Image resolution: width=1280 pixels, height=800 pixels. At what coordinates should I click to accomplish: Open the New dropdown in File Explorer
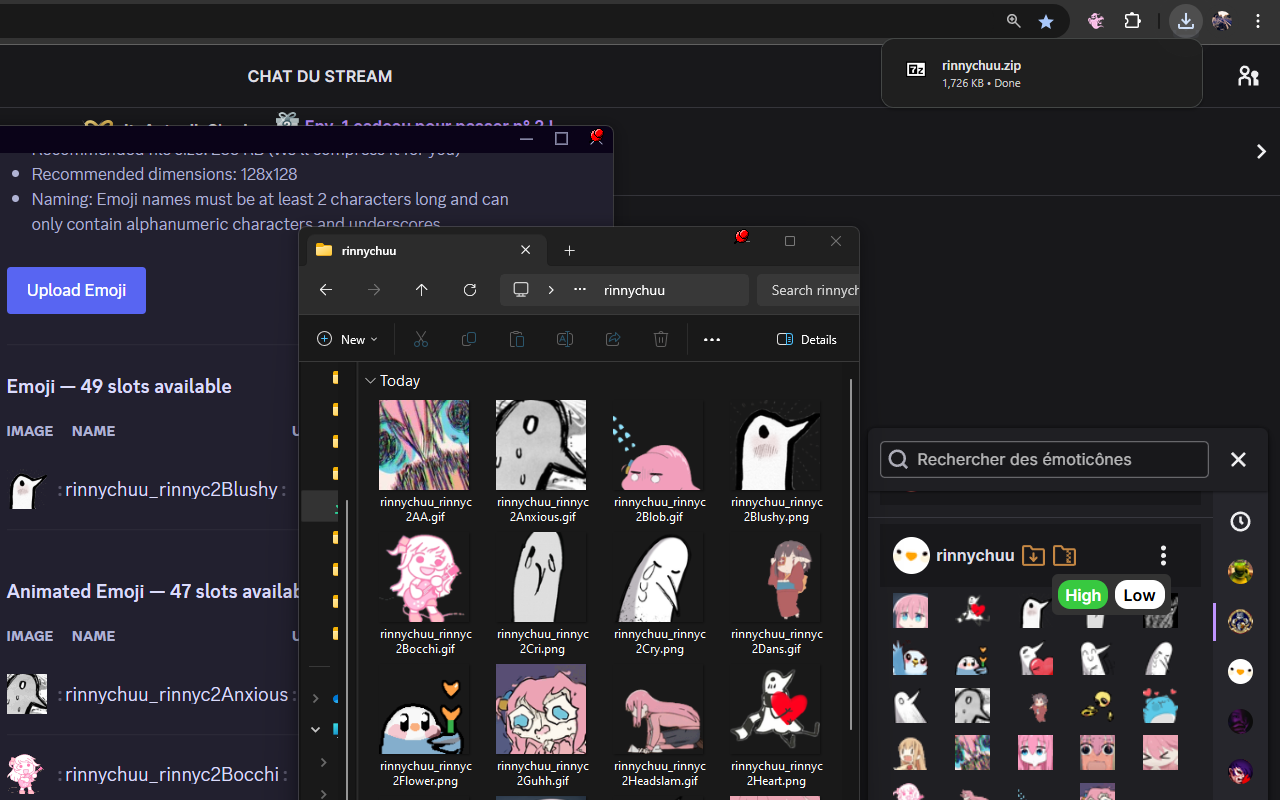click(347, 339)
